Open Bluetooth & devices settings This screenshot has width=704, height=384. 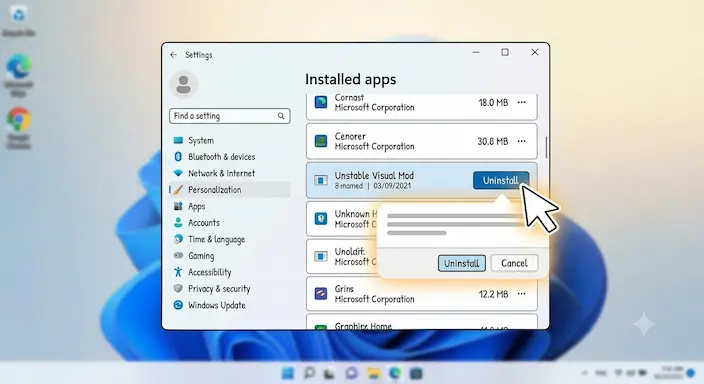[229, 157]
